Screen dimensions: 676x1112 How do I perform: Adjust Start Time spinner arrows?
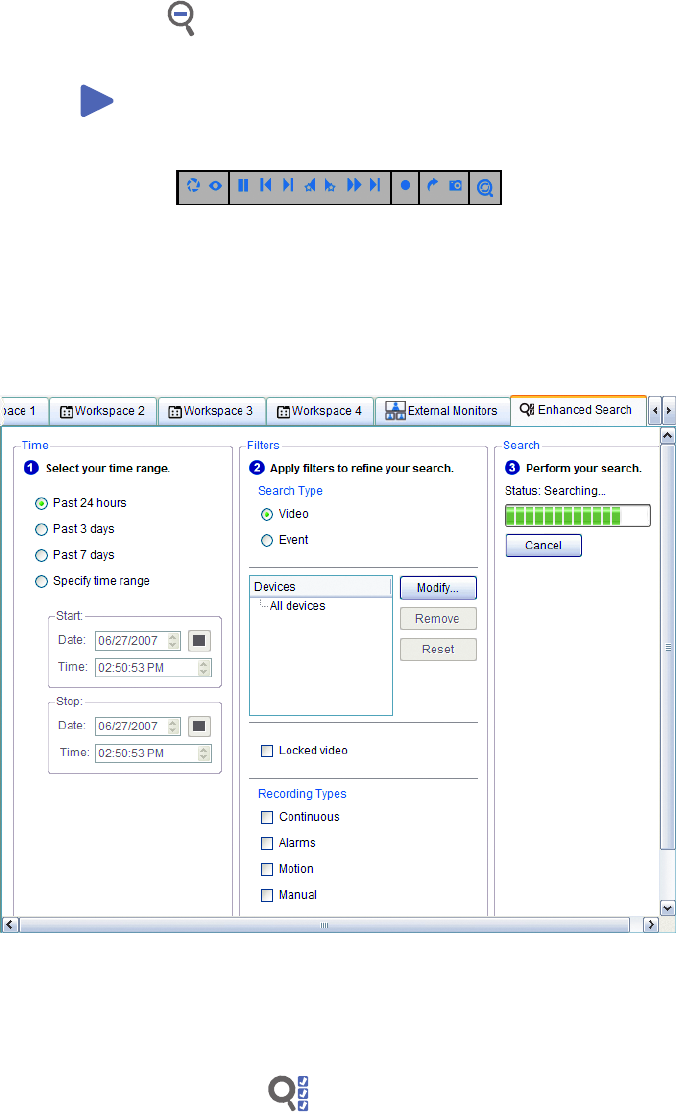[x=204, y=668]
